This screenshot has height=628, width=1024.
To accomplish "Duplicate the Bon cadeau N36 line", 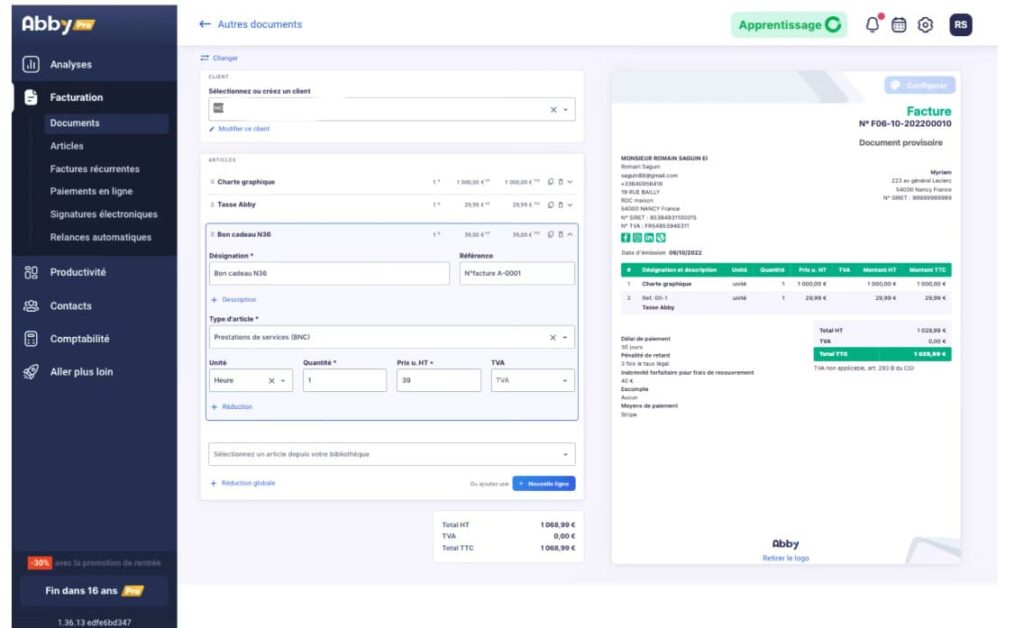I will [x=551, y=234].
